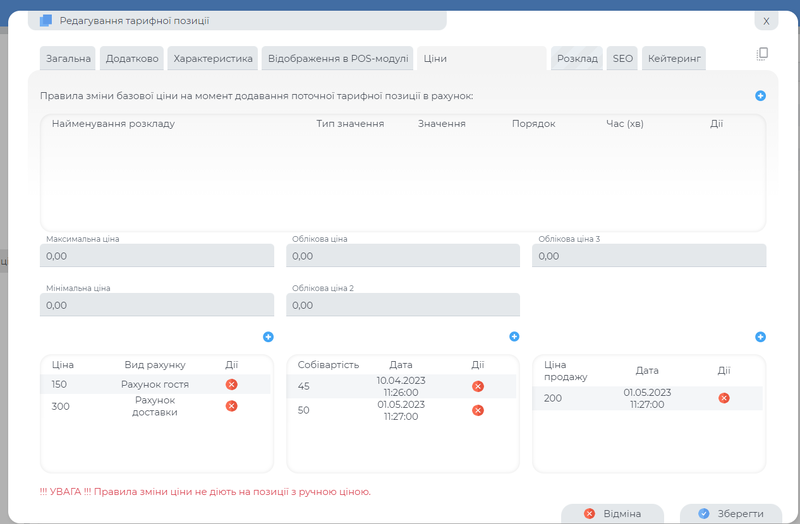800x524 pixels.
Task: Focus the Облікова ціна 2 field
Action: [403, 305]
